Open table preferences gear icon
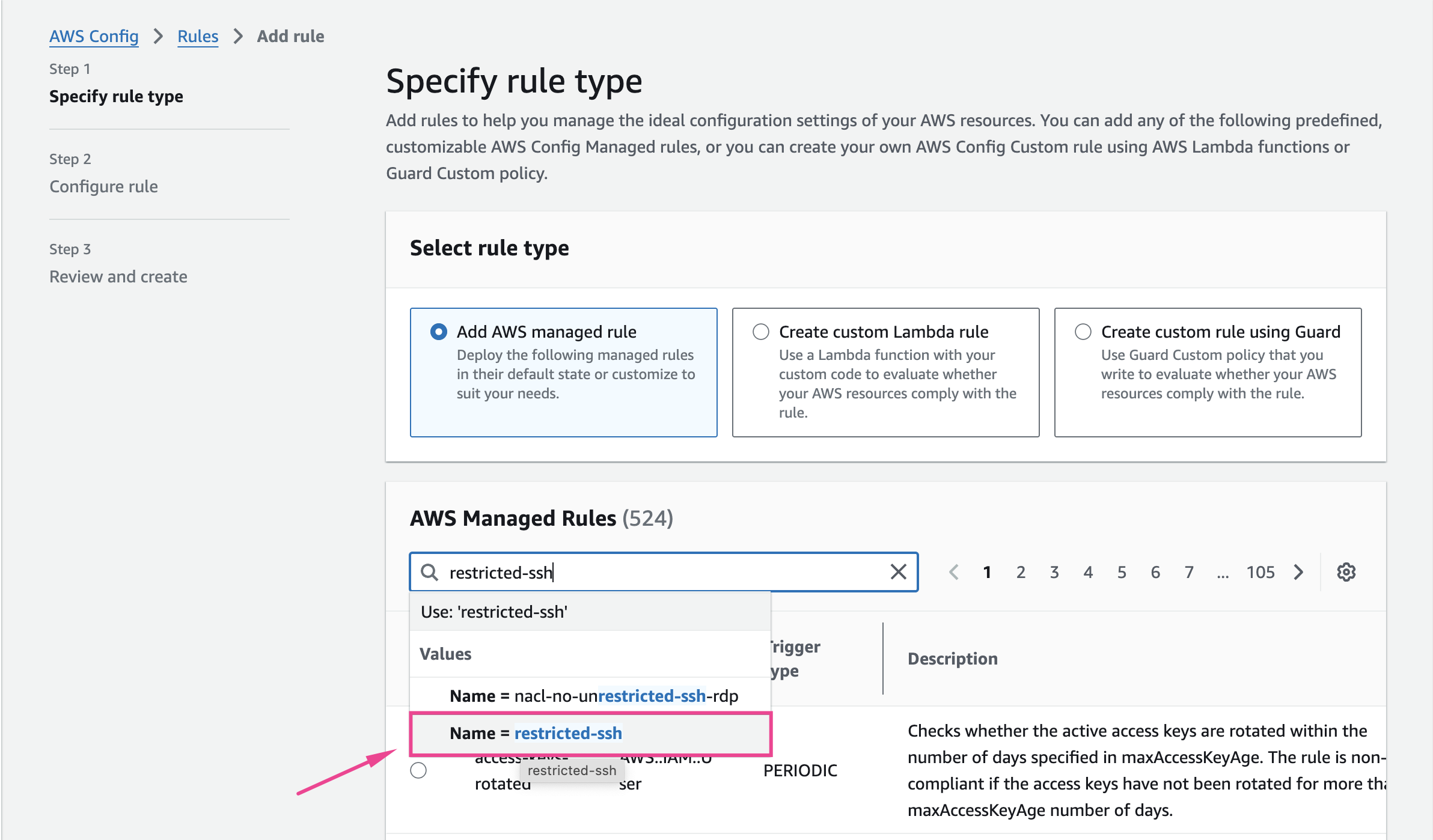Screen dimensions: 1433x840 click(1346, 572)
